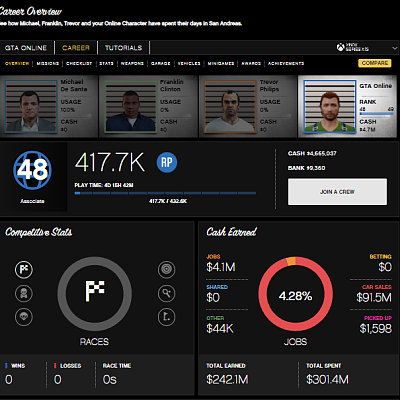
Task: Go to the GARAGE sub-menu
Action: (160, 63)
